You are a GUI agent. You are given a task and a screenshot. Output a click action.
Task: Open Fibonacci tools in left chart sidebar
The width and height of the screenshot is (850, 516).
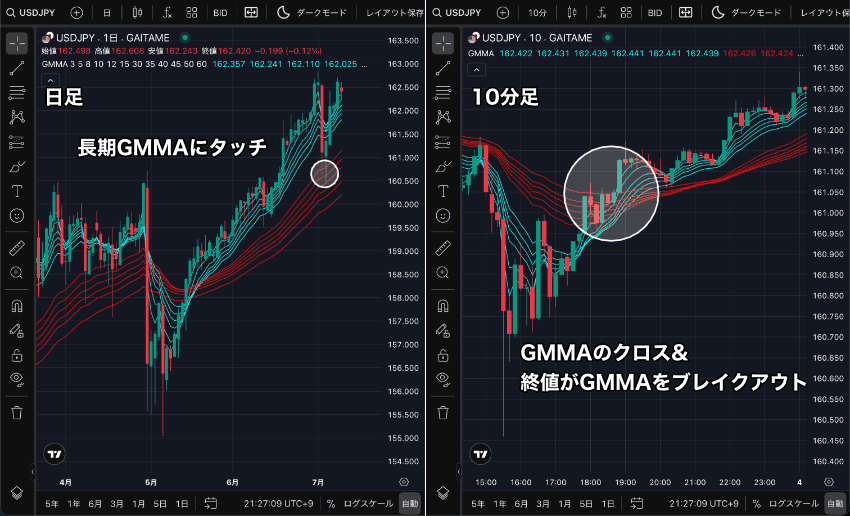coord(17,93)
